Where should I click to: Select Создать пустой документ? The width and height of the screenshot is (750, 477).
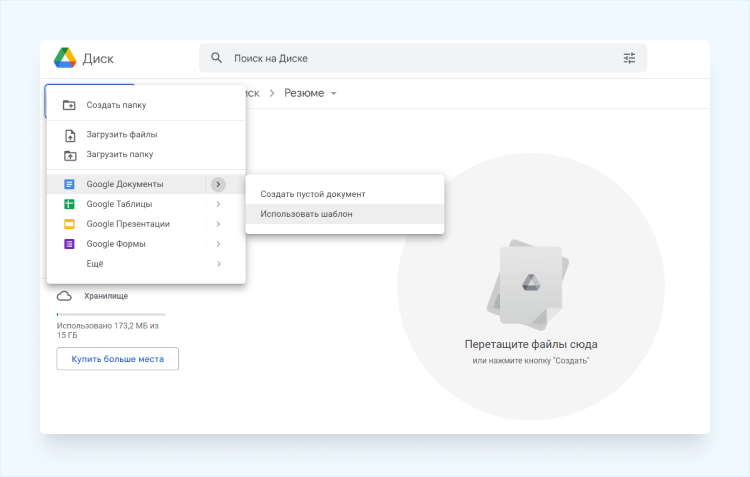click(x=313, y=194)
